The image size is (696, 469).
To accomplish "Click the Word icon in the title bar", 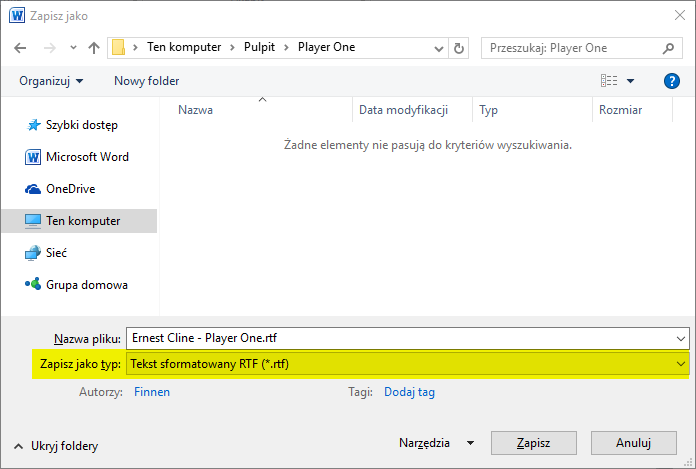I will pyautogui.click(x=17, y=16).
